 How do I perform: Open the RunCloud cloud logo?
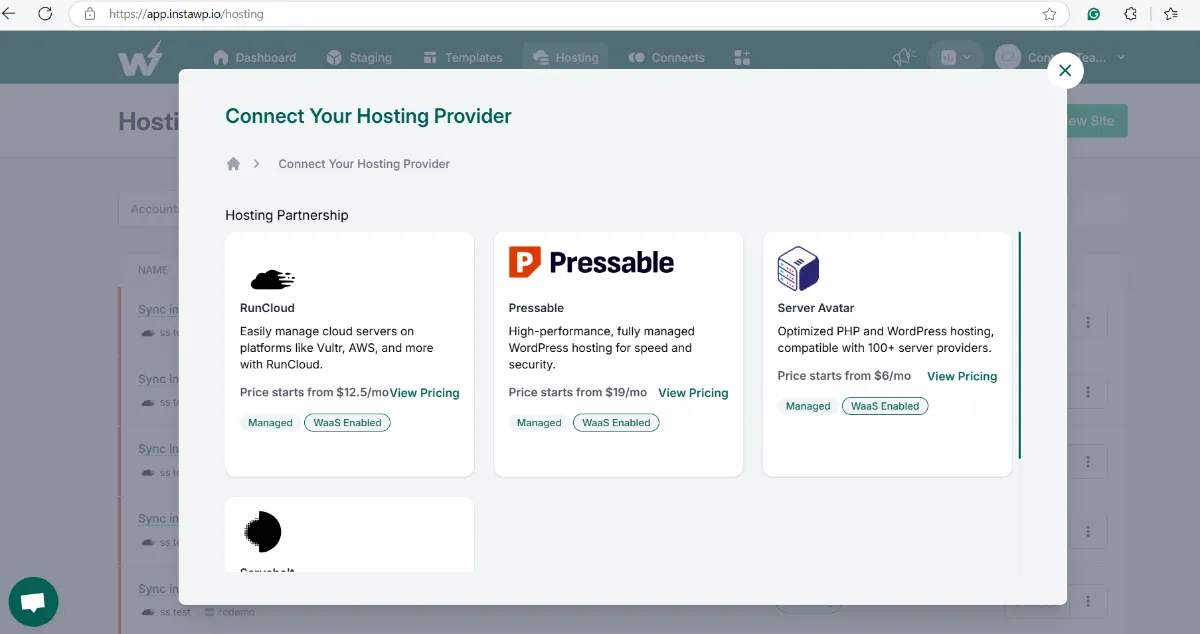tap(272, 279)
